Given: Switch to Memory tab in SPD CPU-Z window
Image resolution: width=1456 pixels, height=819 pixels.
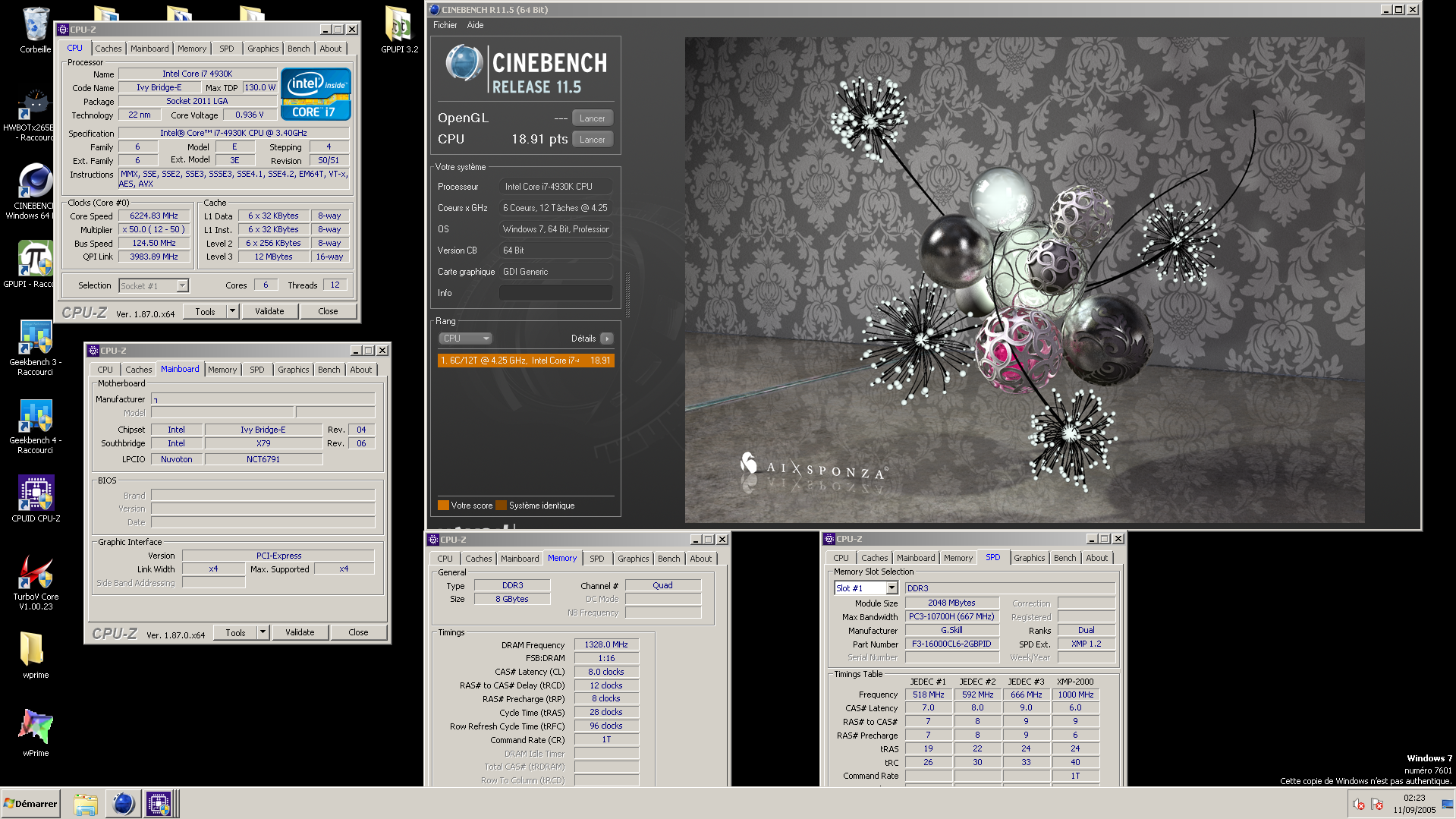Looking at the screenshot, I should click(958, 558).
